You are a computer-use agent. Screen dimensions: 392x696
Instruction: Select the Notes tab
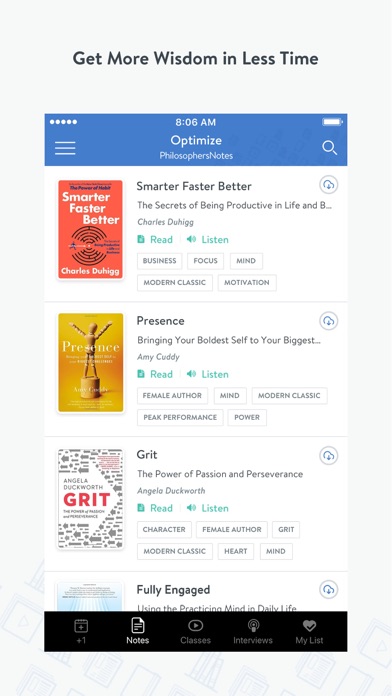138,631
